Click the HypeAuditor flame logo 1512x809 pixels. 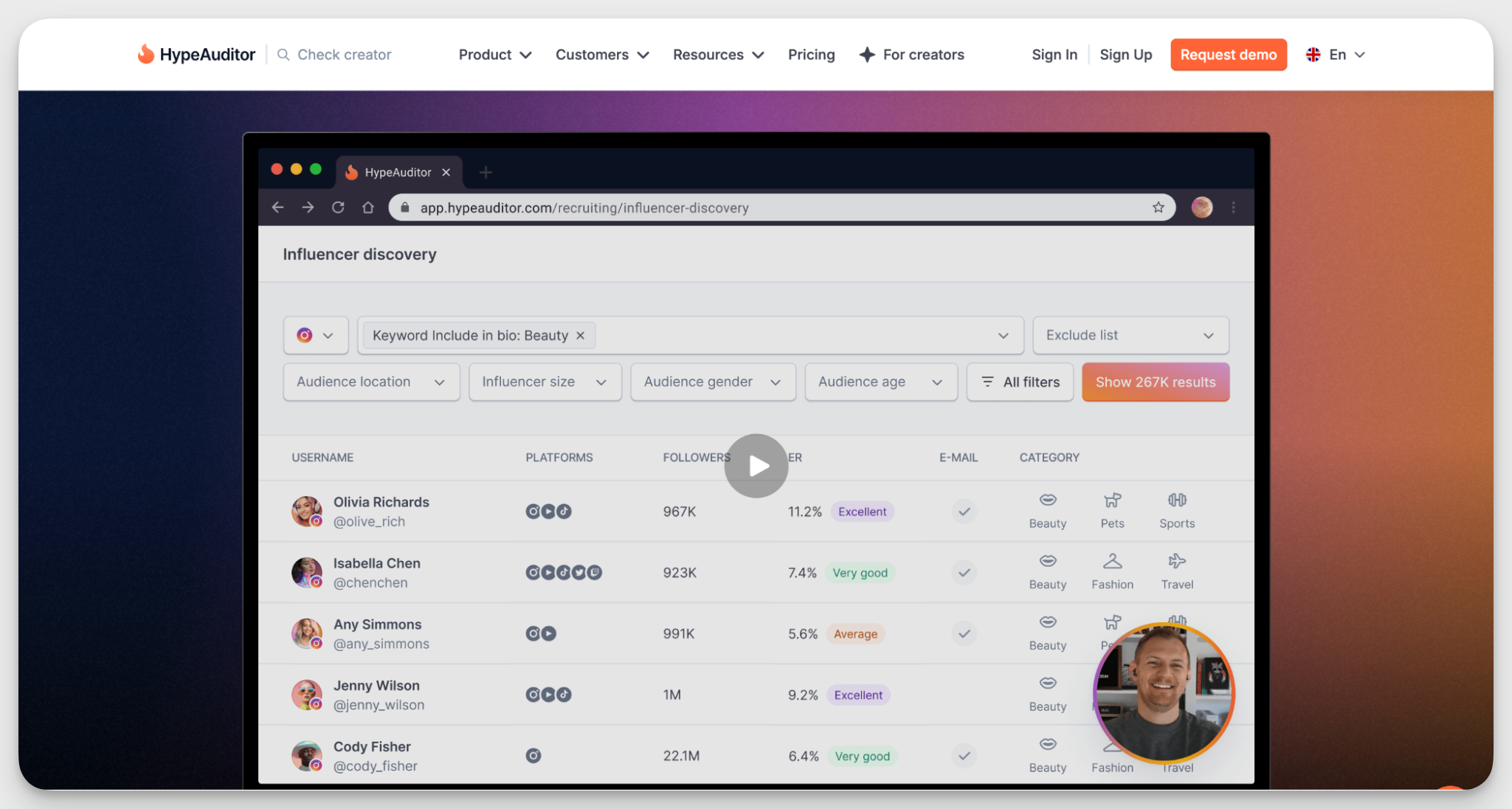click(x=146, y=54)
